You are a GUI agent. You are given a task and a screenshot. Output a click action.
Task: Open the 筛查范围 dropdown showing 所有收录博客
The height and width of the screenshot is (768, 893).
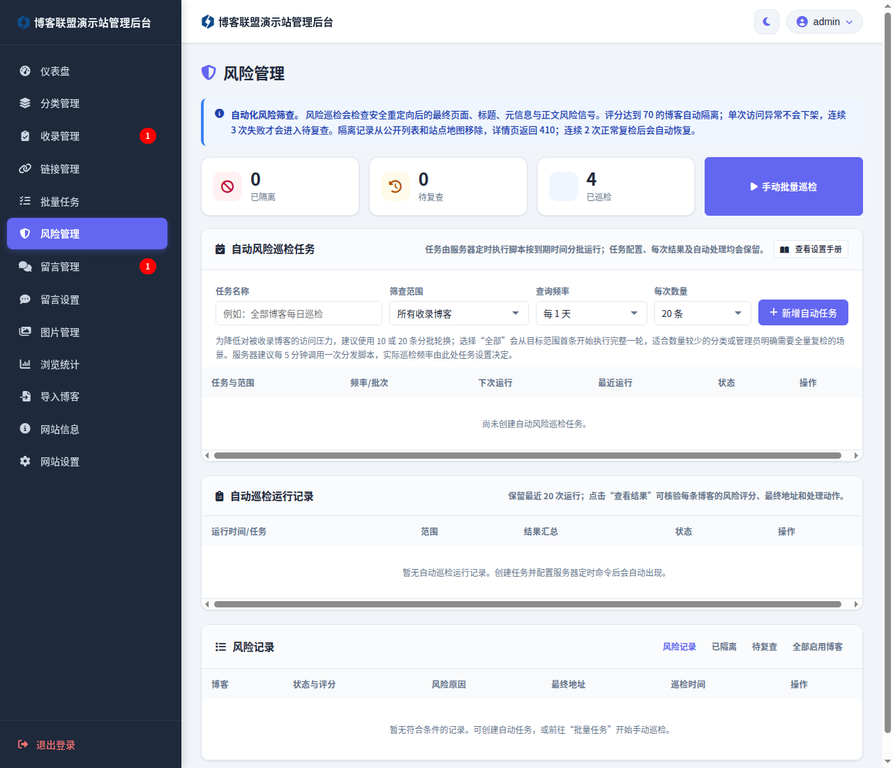point(458,313)
